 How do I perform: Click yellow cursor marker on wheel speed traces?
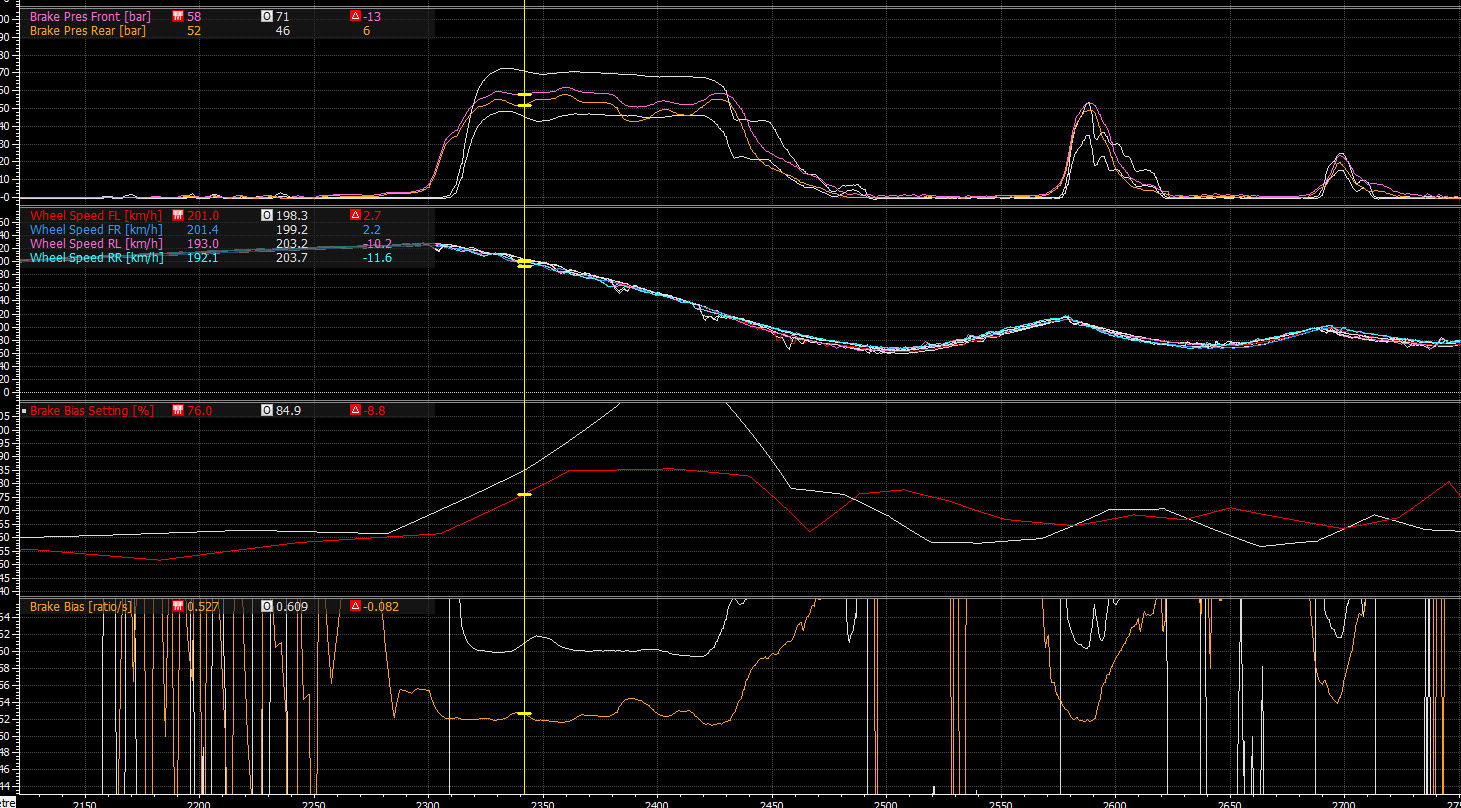tap(525, 263)
